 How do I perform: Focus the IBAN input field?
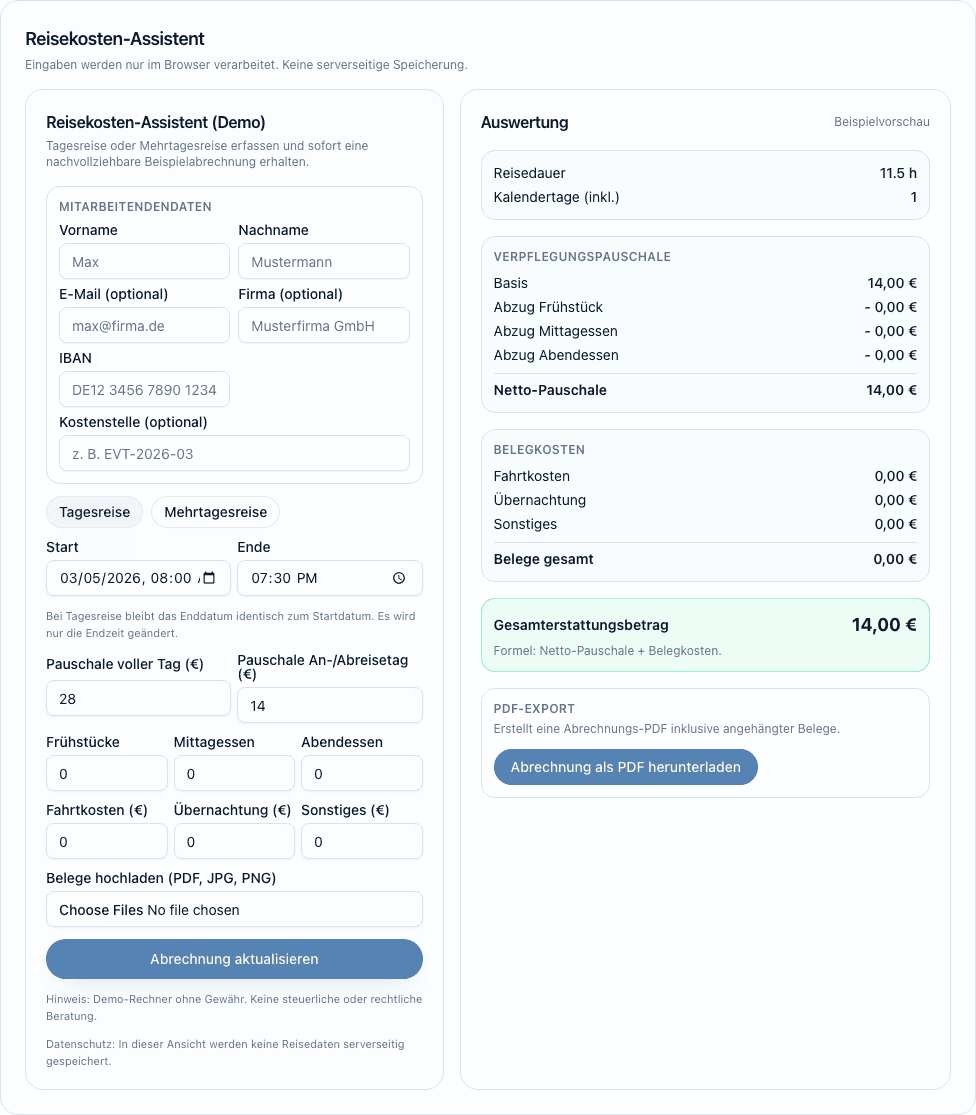tap(144, 390)
